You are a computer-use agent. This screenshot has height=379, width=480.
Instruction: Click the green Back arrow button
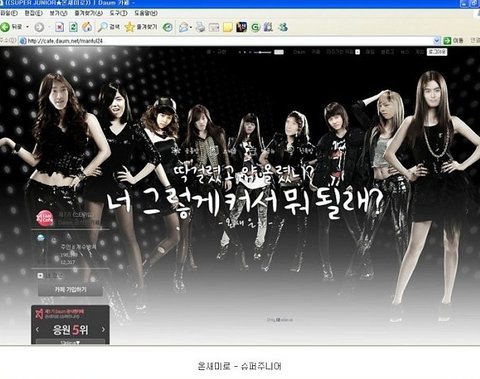(5, 27)
